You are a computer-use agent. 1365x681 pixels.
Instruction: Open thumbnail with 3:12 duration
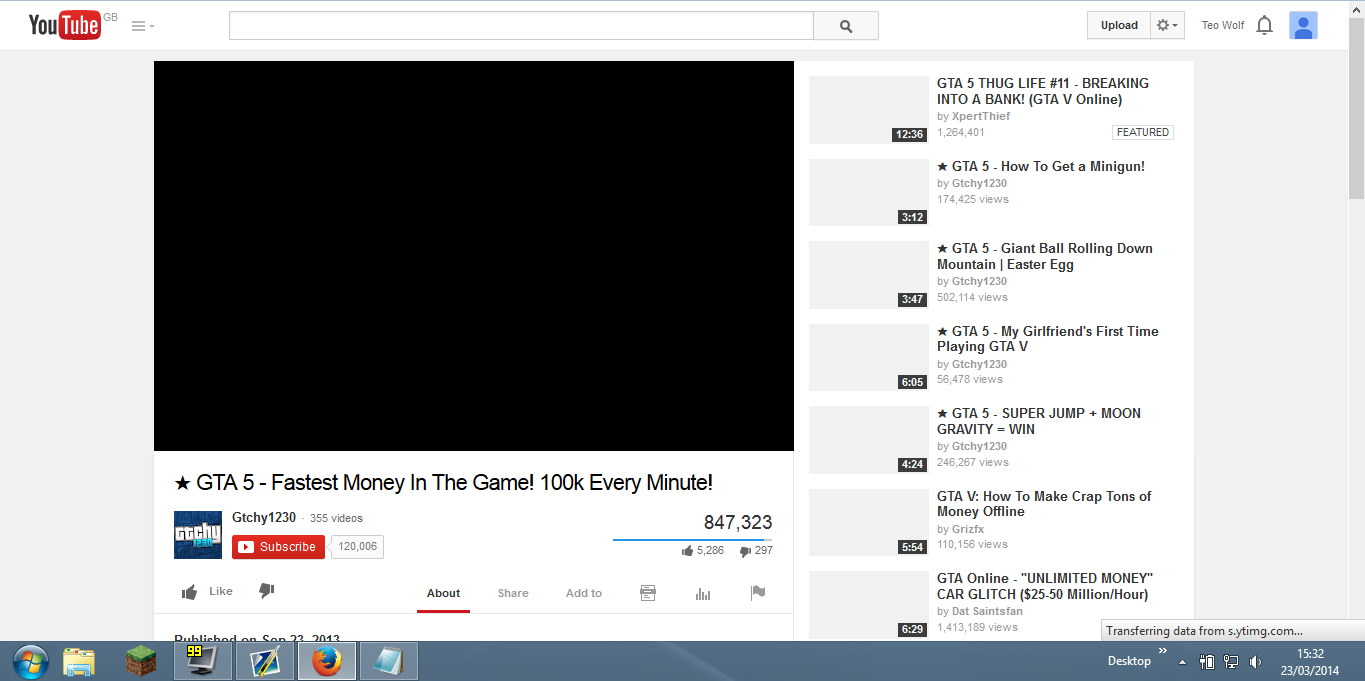868,192
